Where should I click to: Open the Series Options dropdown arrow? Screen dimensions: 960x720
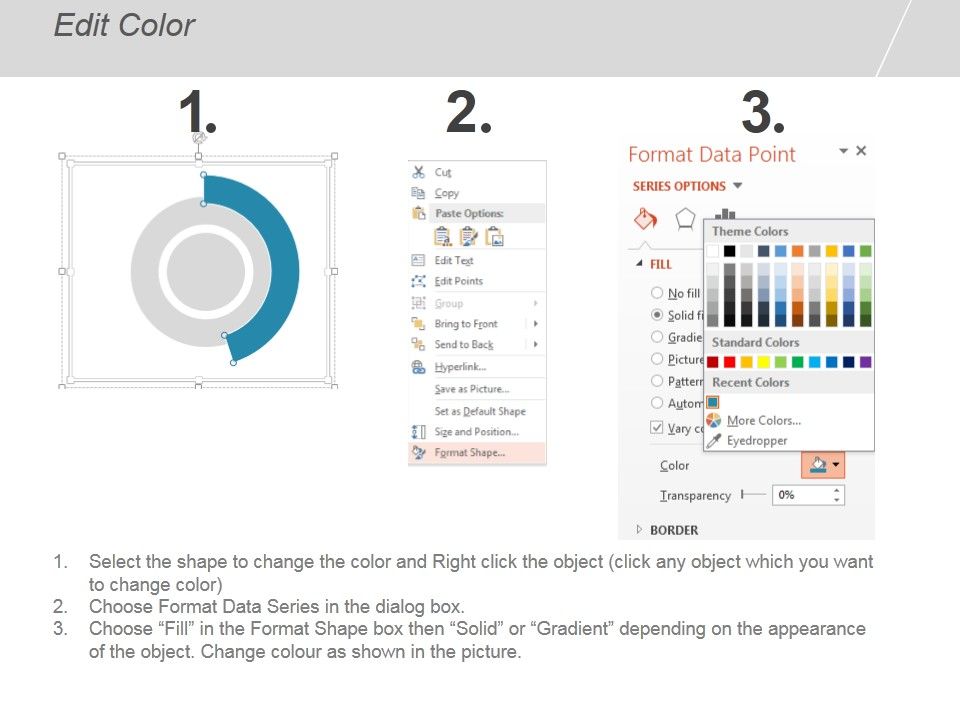(x=738, y=186)
